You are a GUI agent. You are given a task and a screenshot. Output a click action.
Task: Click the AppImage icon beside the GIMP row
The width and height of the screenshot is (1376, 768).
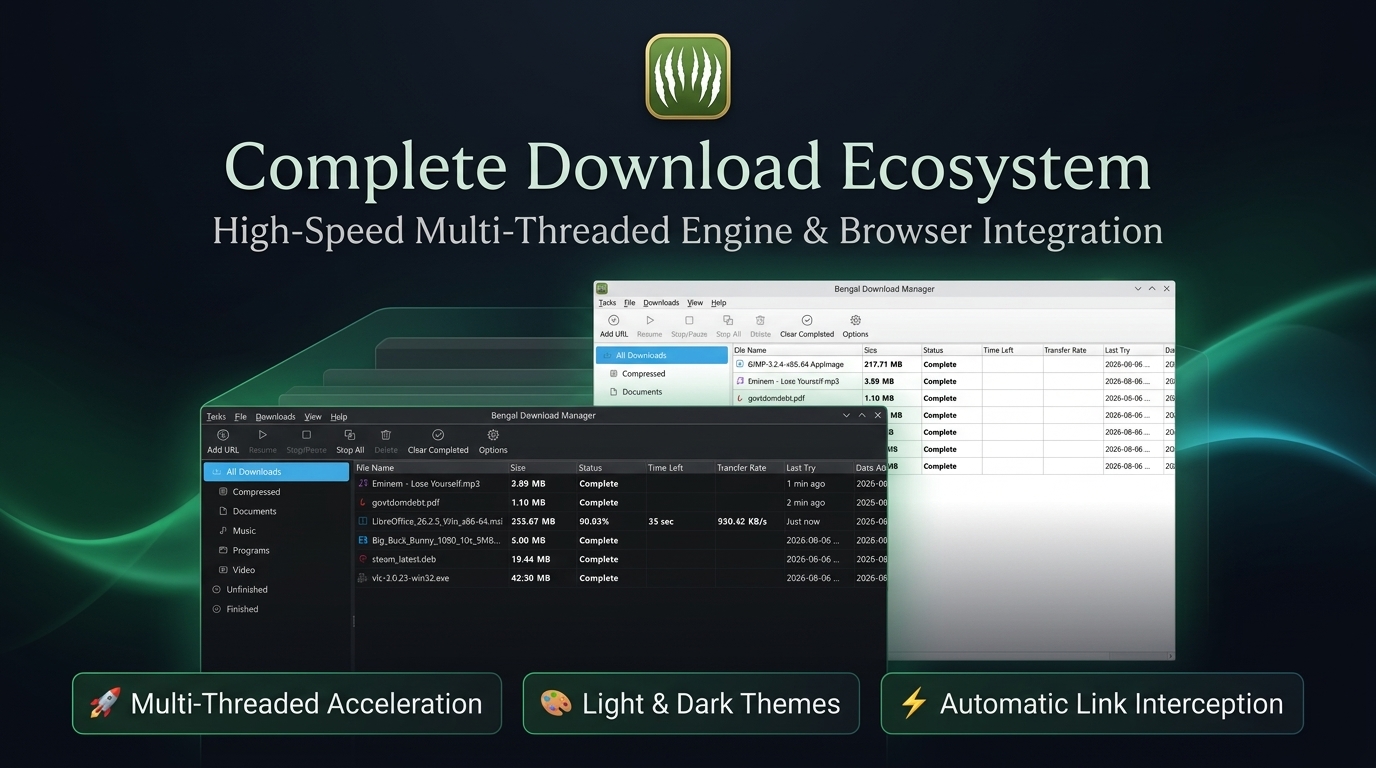point(740,365)
